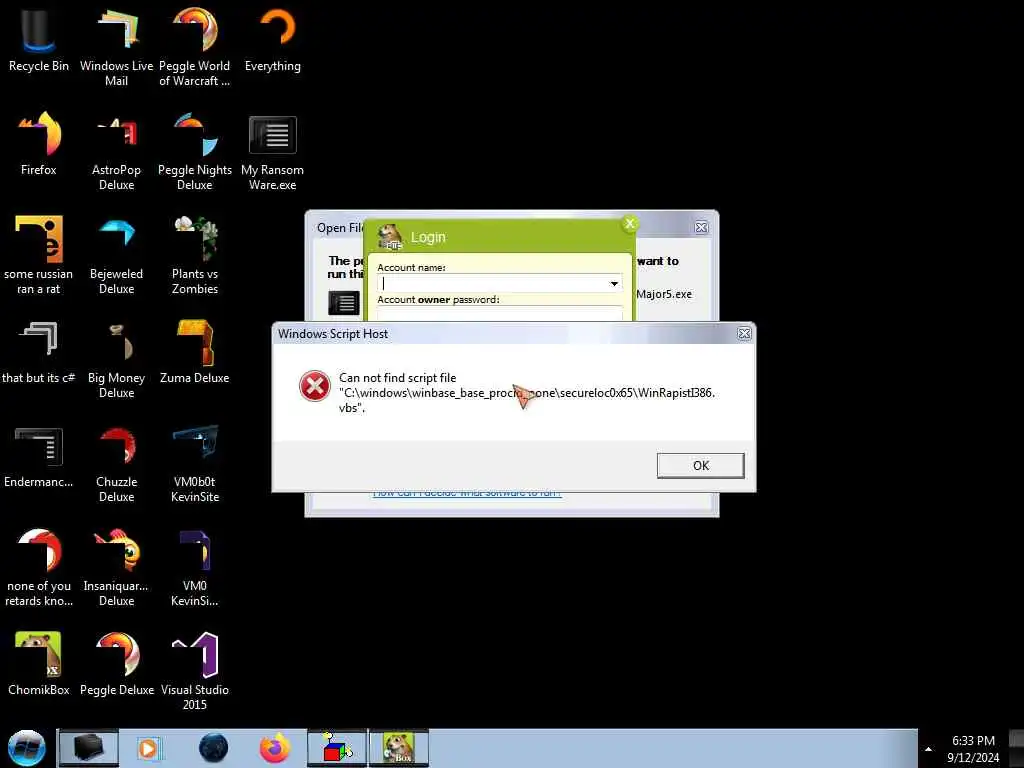Launch Windows Live Mail shortcut
1024x768 pixels.
coord(116,46)
